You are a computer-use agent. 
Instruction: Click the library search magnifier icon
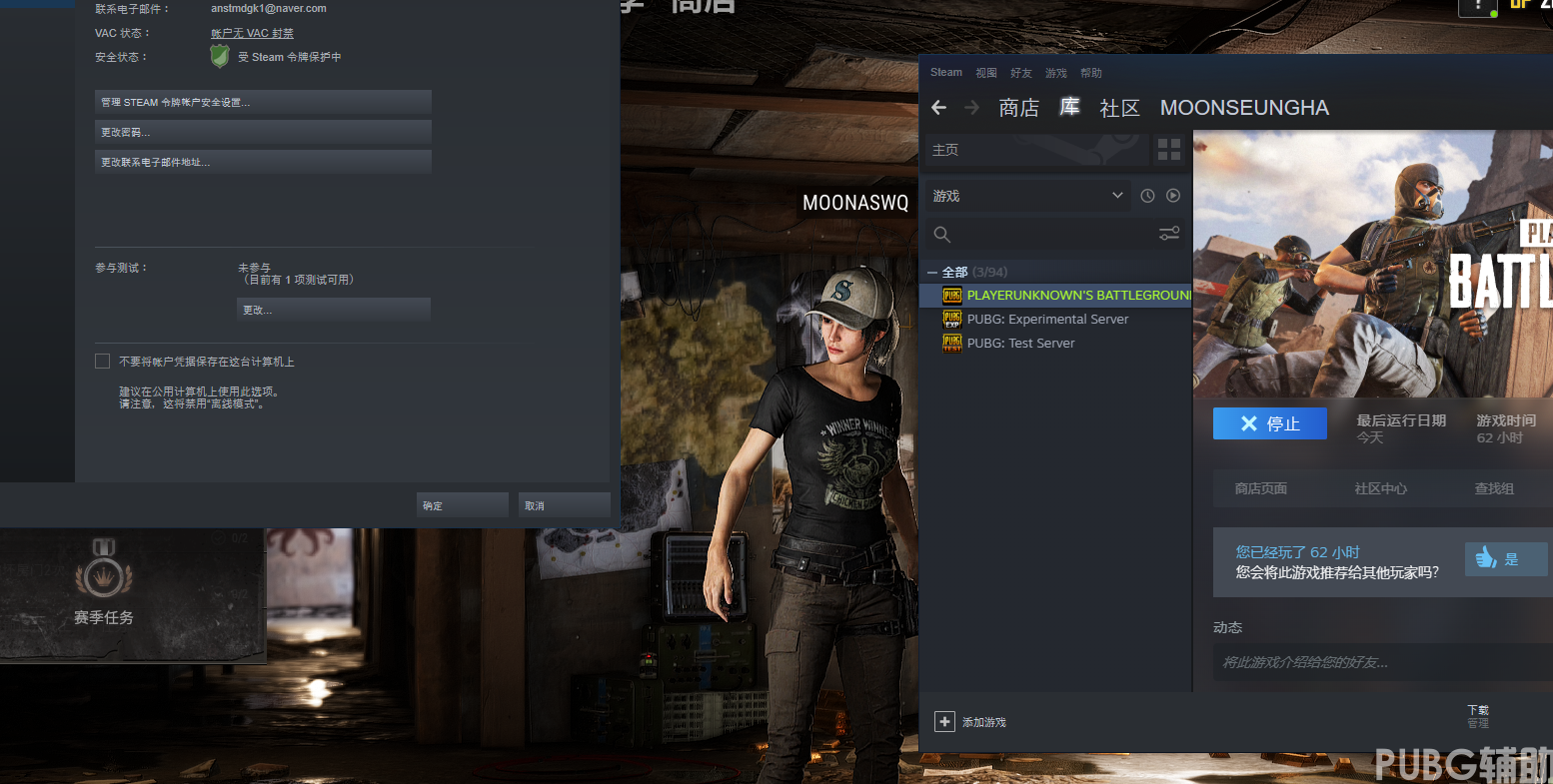tap(941, 234)
